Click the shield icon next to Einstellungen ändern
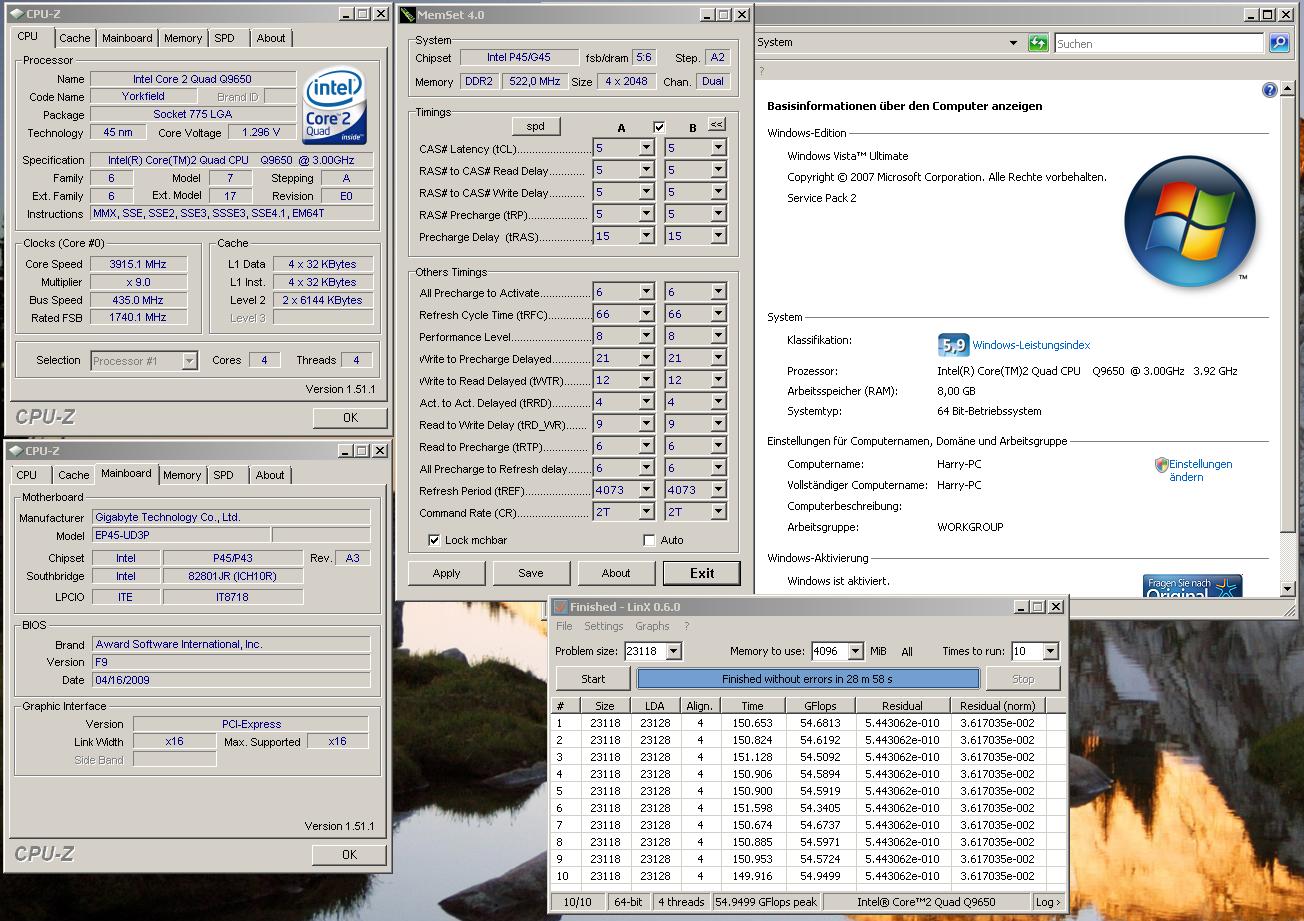The image size is (1304, 921). point(1161,465)
